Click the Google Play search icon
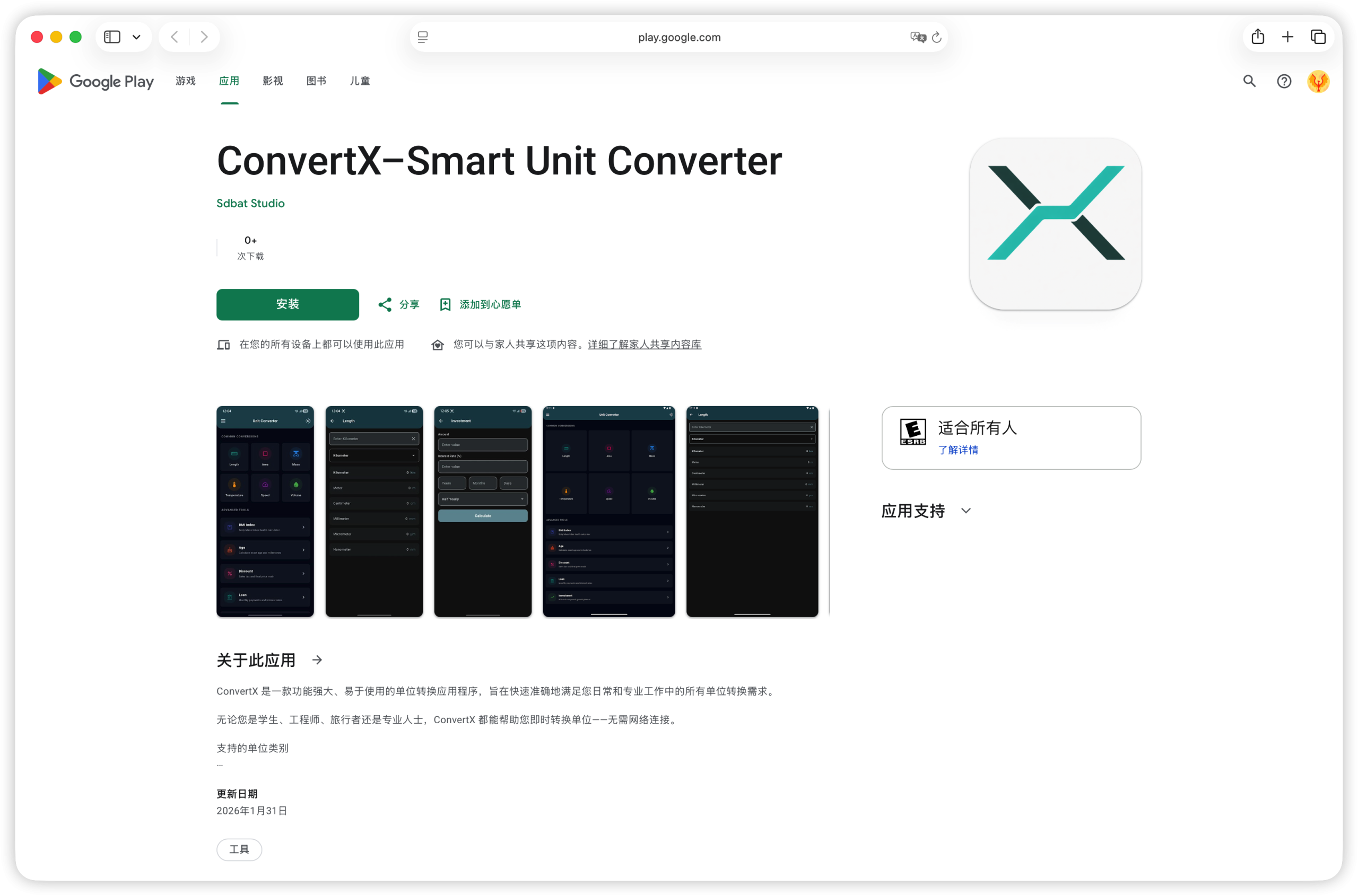This screenshot has height=896, width=1358. (1249, 81)
